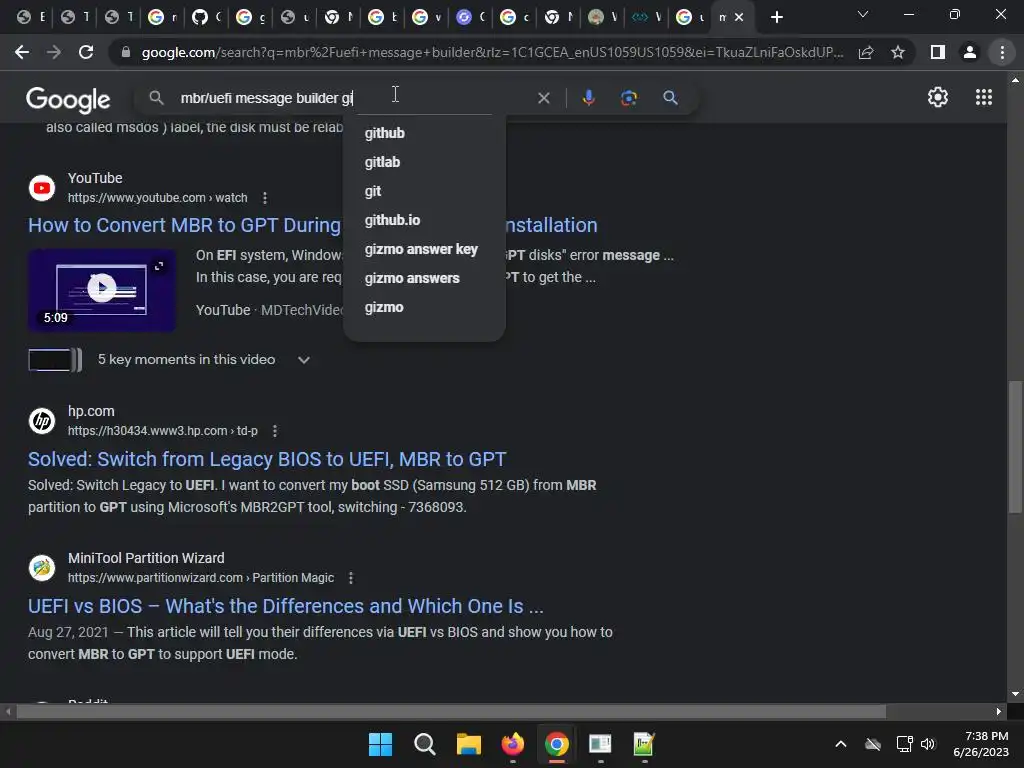
Task: Open 'Solved: Switch from Legacy BIOS to UEFI' link
Action: point(266,459)
